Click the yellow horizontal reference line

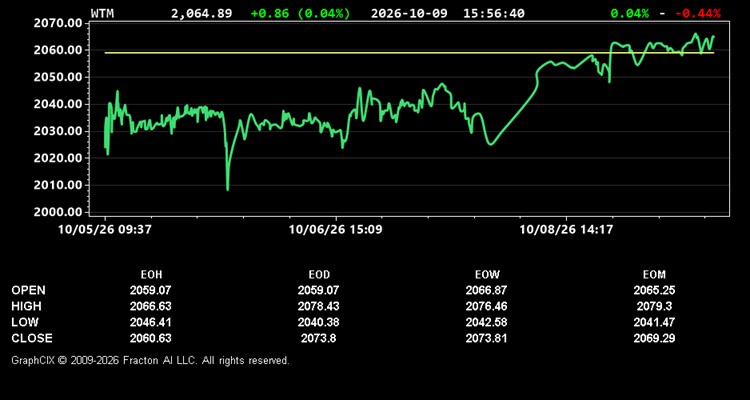click(x=409, y=53)
